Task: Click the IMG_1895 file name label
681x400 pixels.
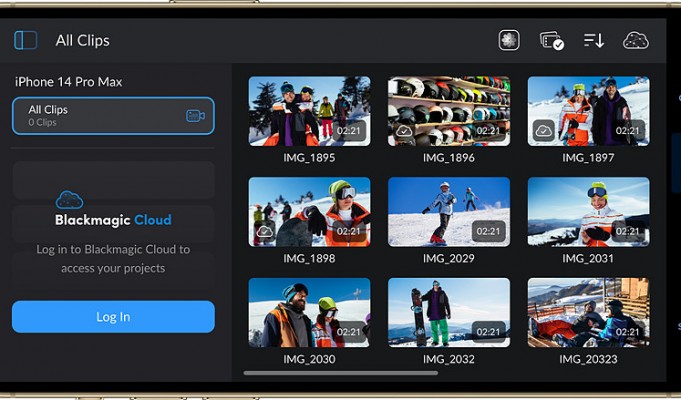Action: (x=309, y=158)
